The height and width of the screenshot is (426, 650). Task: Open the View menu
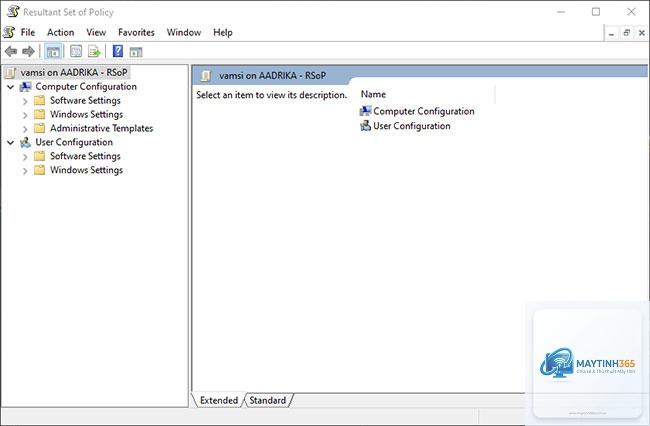[x=96, y=32]
